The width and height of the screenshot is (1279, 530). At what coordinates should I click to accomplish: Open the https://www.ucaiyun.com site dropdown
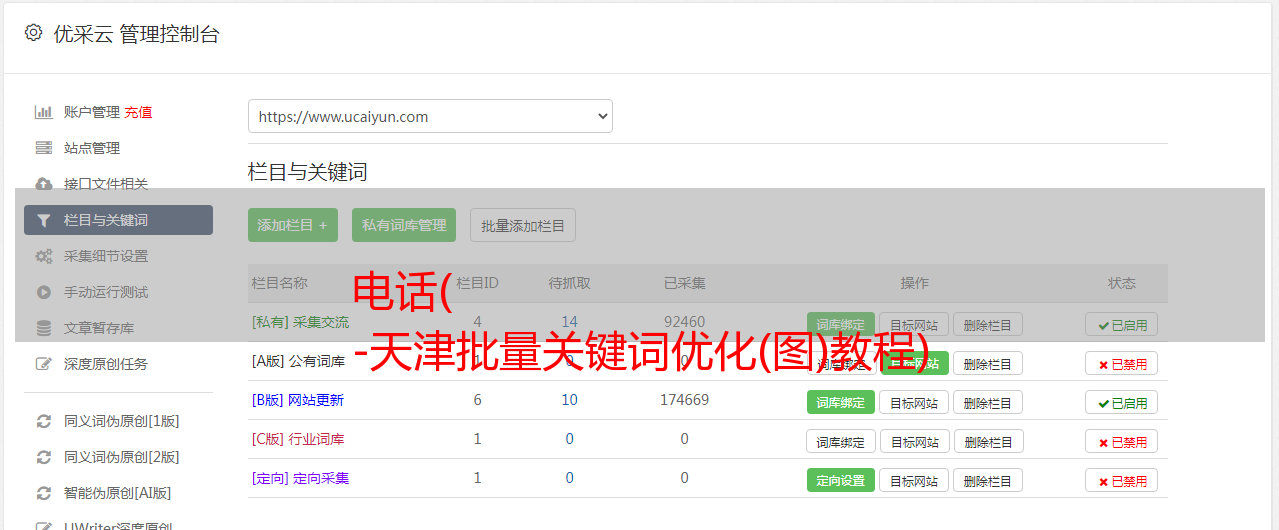pos(430,116)
